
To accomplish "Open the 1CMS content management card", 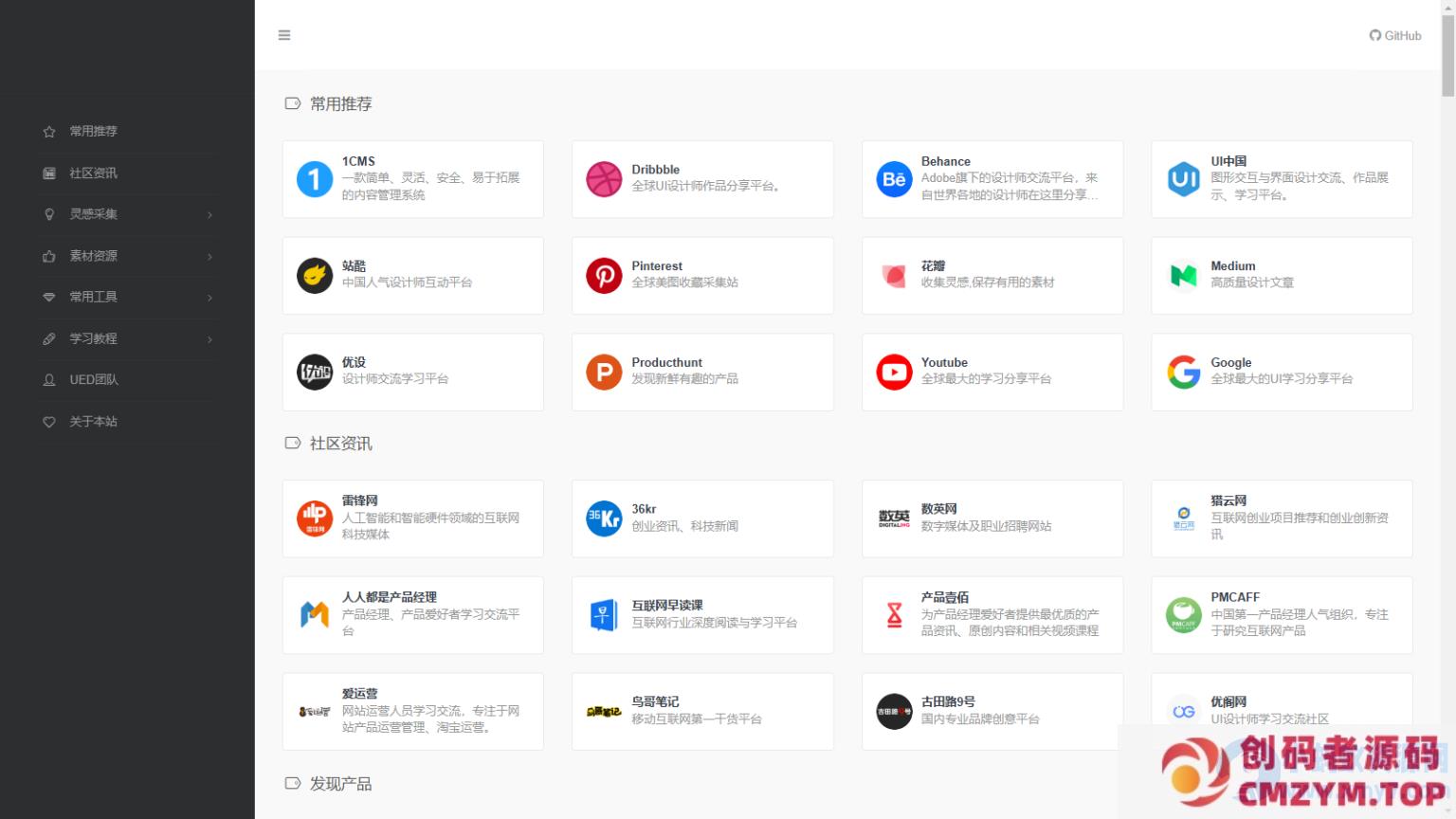I will [x=413, y=179].
